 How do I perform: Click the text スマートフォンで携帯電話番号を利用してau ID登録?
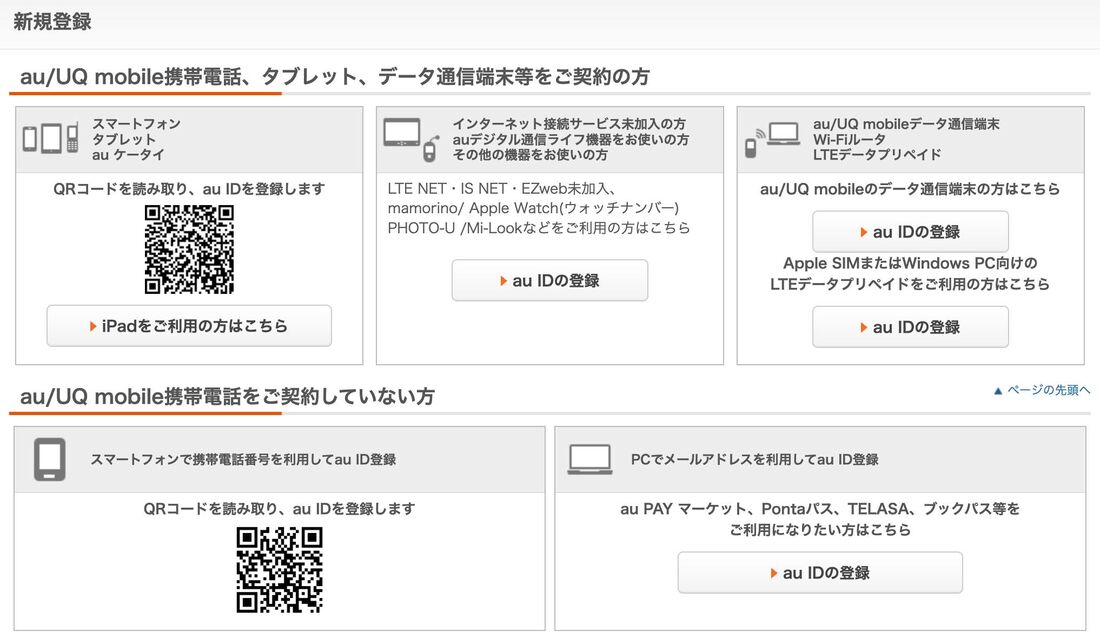point(243,459)
